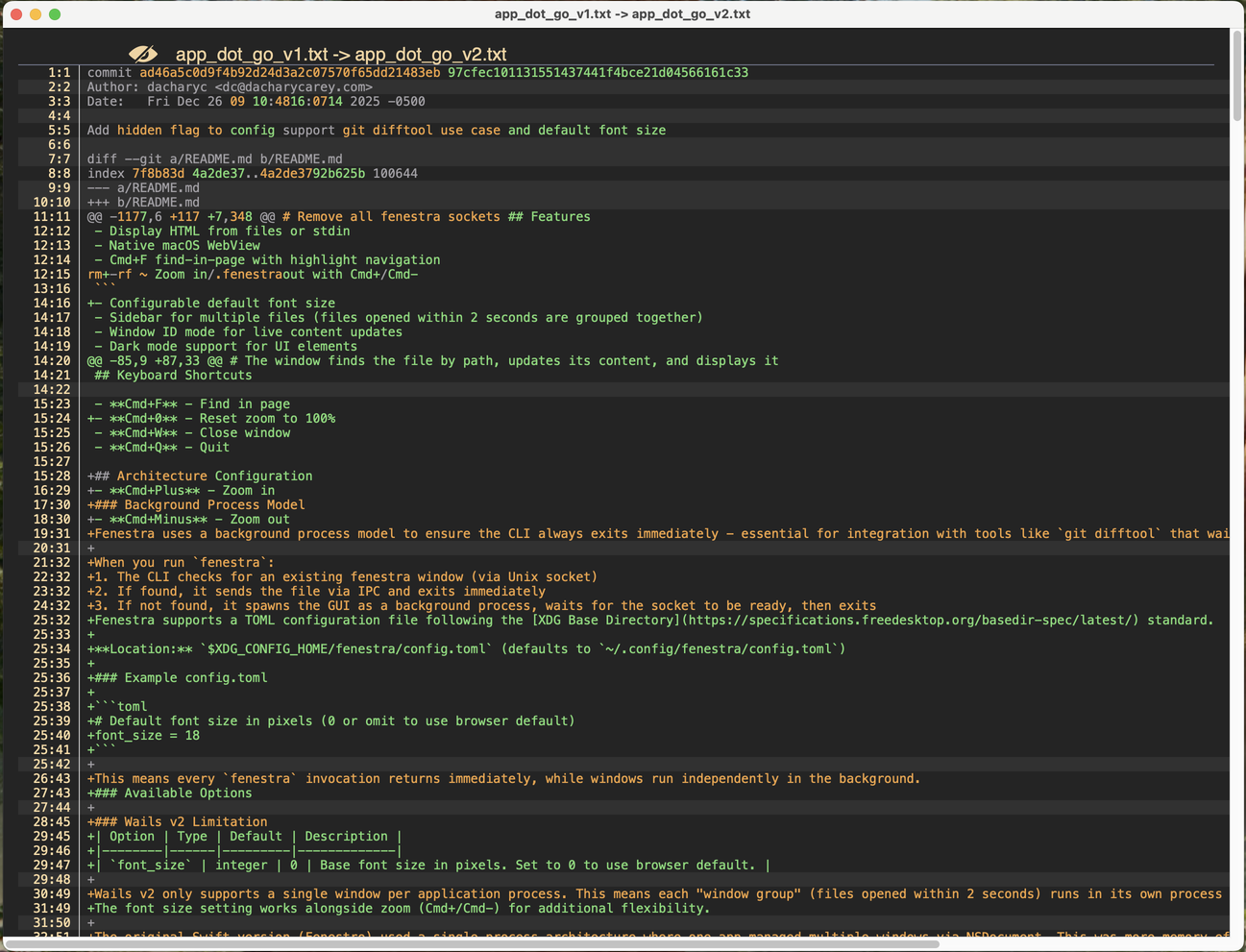Click the green zoom button in title bar
The height and width of the screenshot is (952, 1246).
56,16
